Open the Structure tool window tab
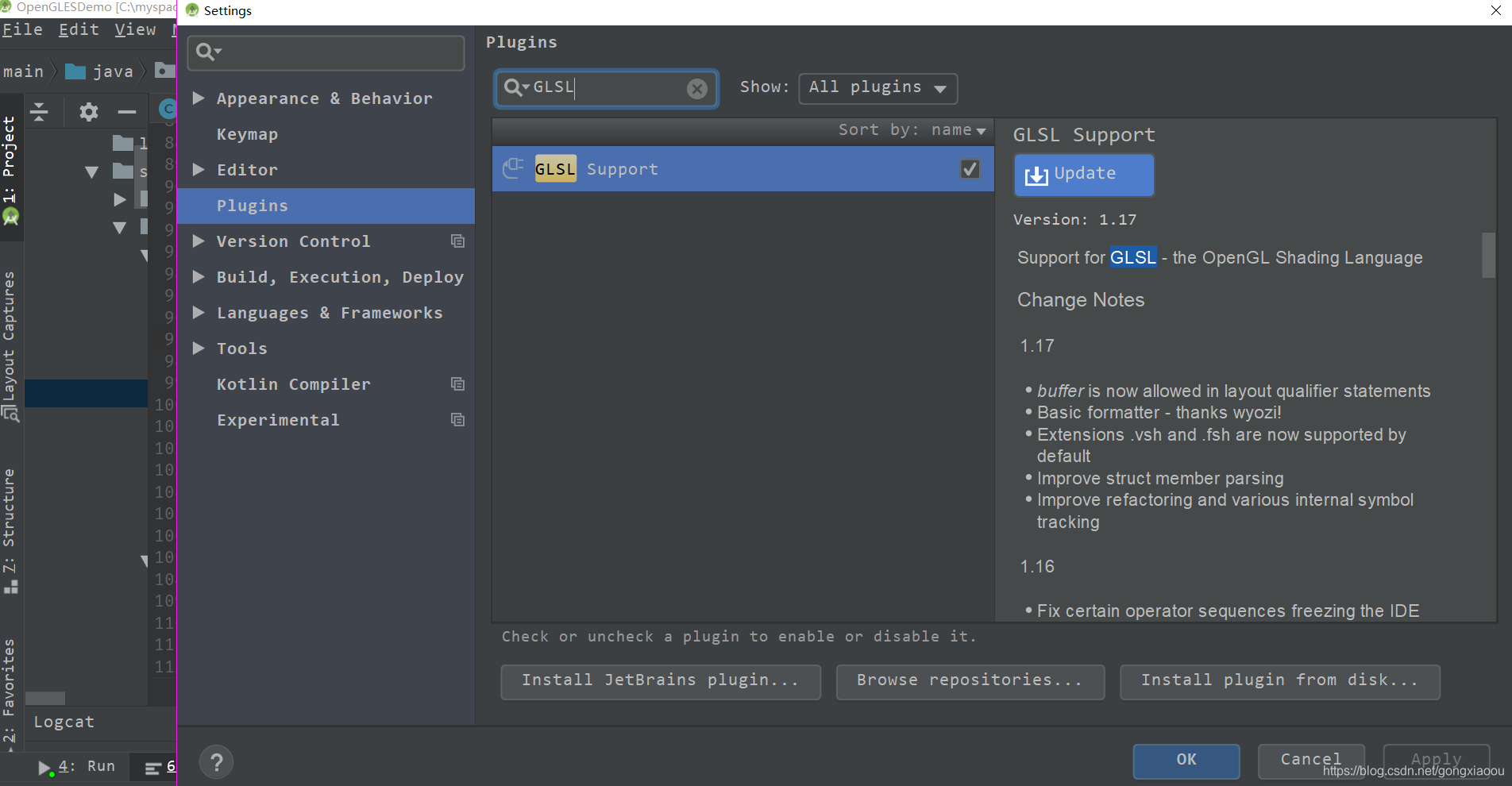Image resolution: width=1512 pixels, height=786 pixels. coord(10,530)
